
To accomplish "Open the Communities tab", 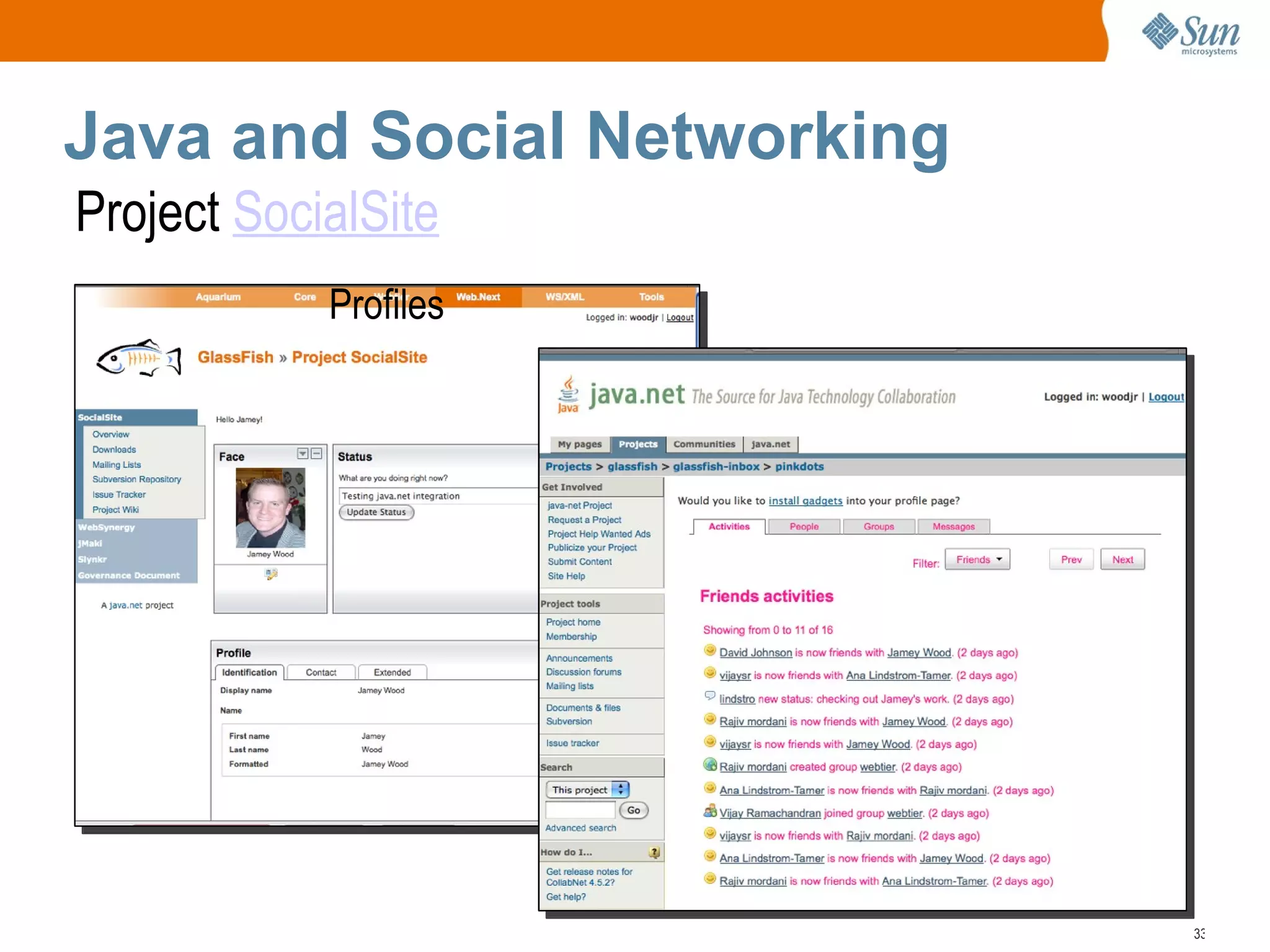I will pos(704,444).
